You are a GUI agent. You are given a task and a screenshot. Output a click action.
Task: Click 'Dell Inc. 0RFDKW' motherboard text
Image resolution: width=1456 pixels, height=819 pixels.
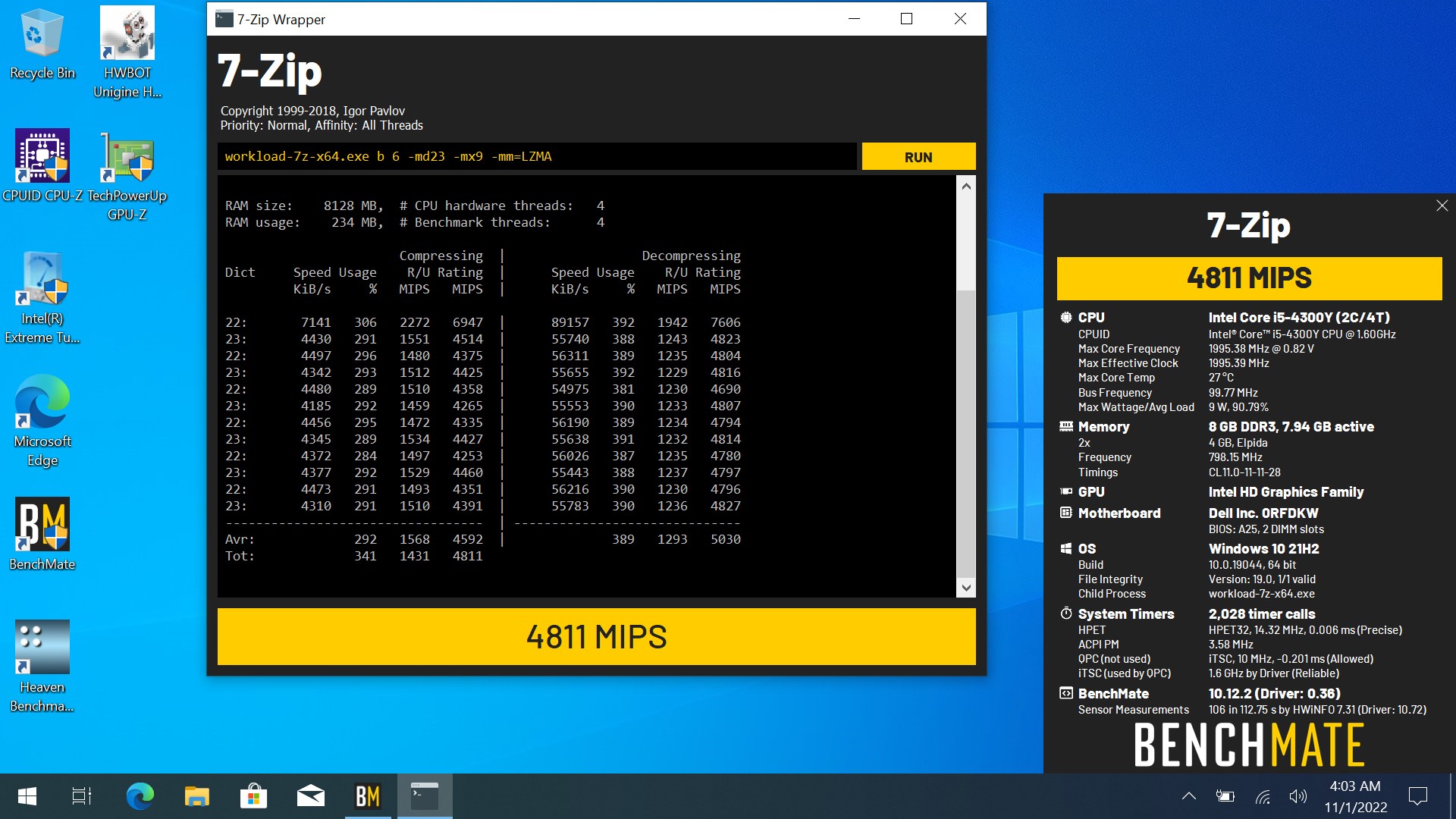pyautogui.click(x=1263, y=513)
